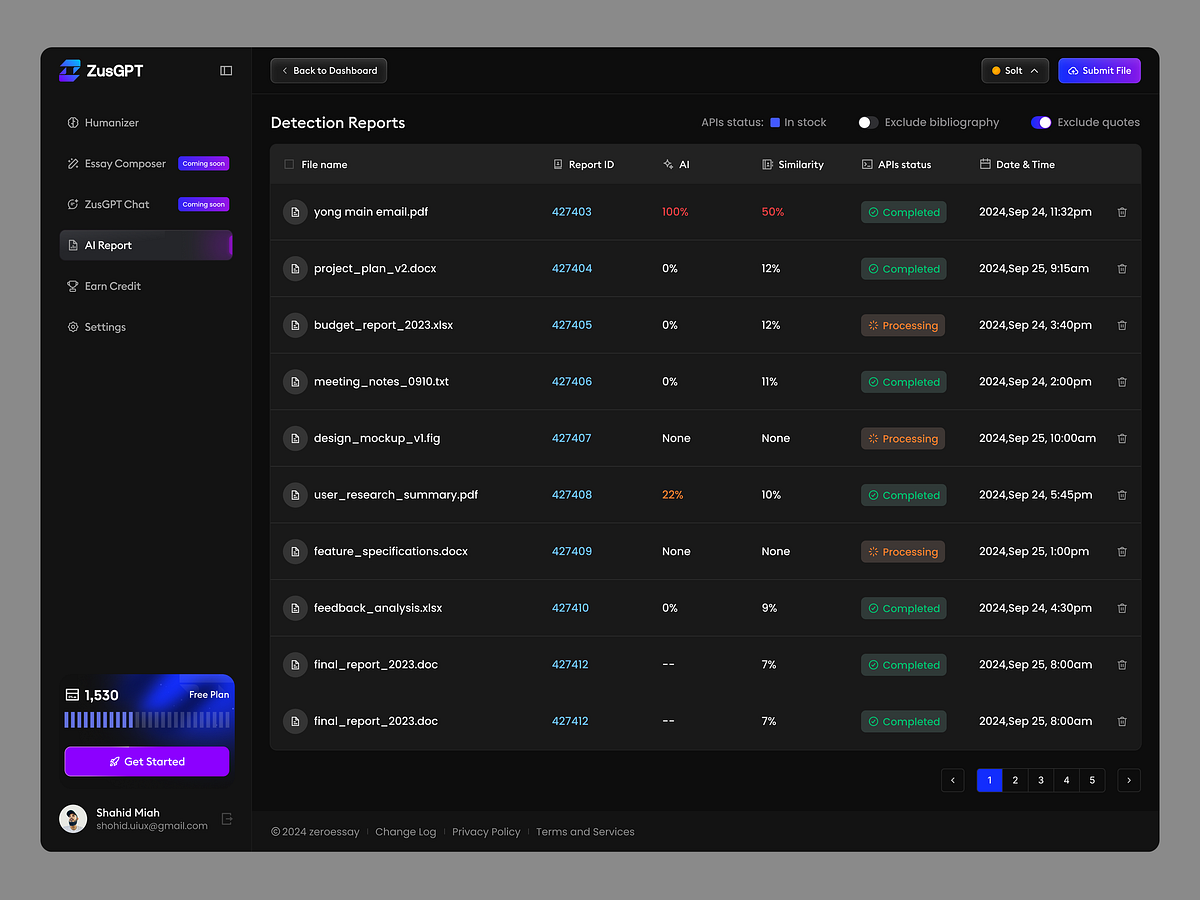Check the select-all File name checkbox
The width and height of the screenshot is (1200, 900).
290,164
